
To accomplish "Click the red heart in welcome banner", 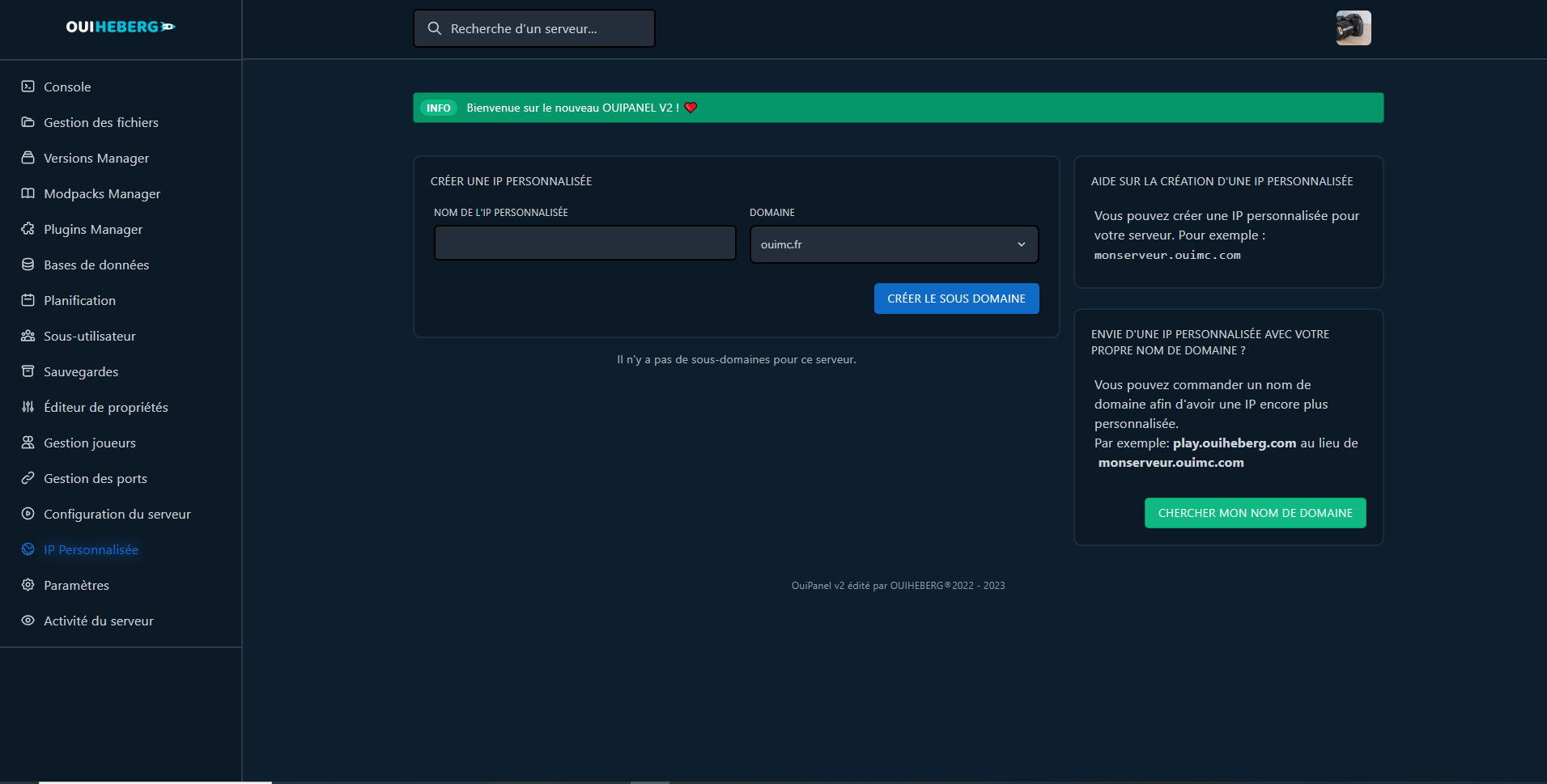I will click(x=691, y=108).
